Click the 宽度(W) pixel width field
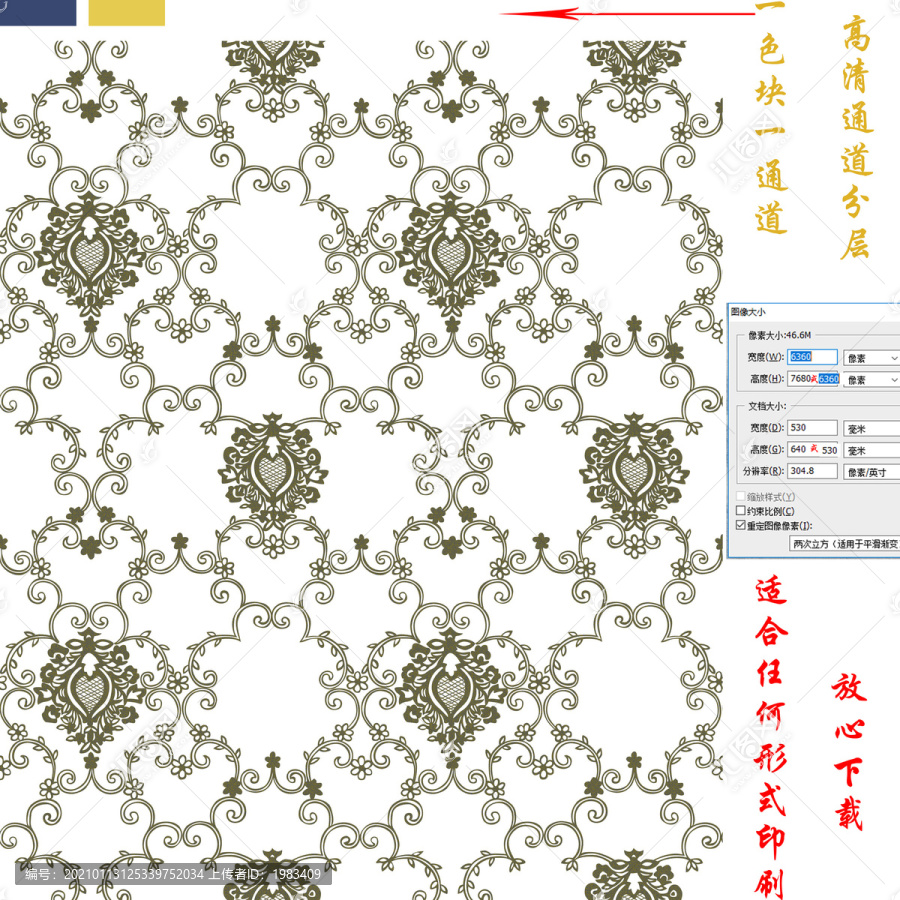This screenshot has height=900, width=900. (x=812, y=357)
